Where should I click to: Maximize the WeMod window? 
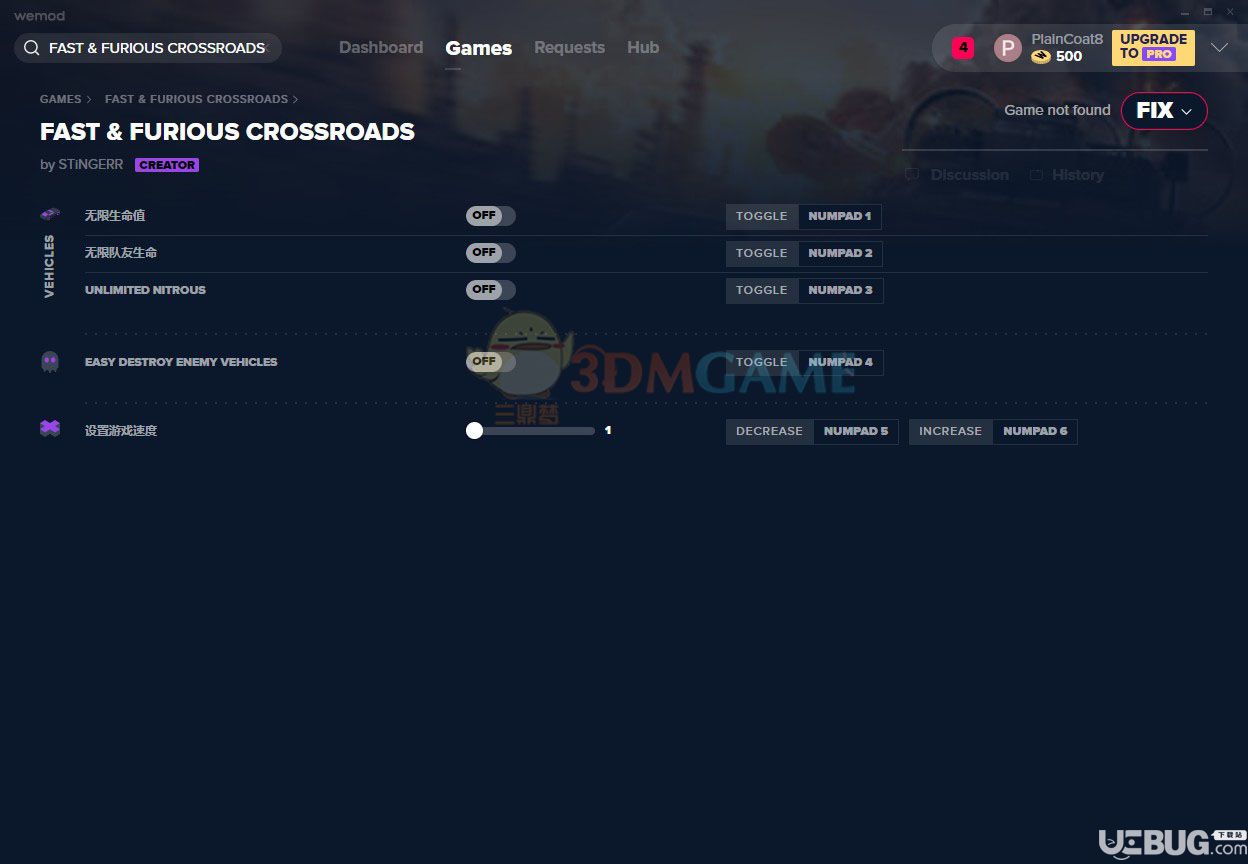click(1207, 12)
